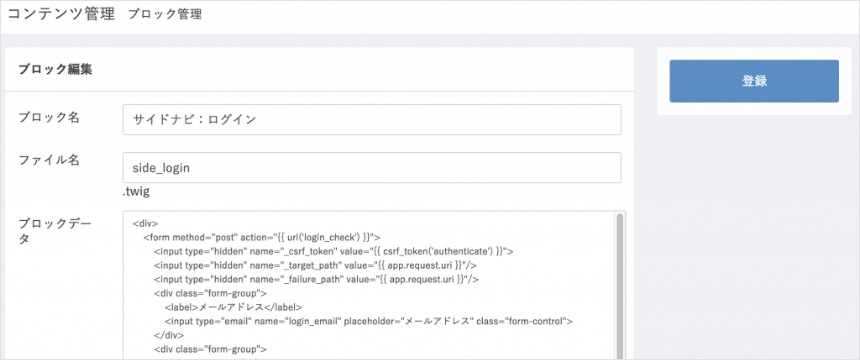Image resolution: width=860 pixels, height=360 pixels.
Task: Click the 登録 button
Action: click(754, 81)
